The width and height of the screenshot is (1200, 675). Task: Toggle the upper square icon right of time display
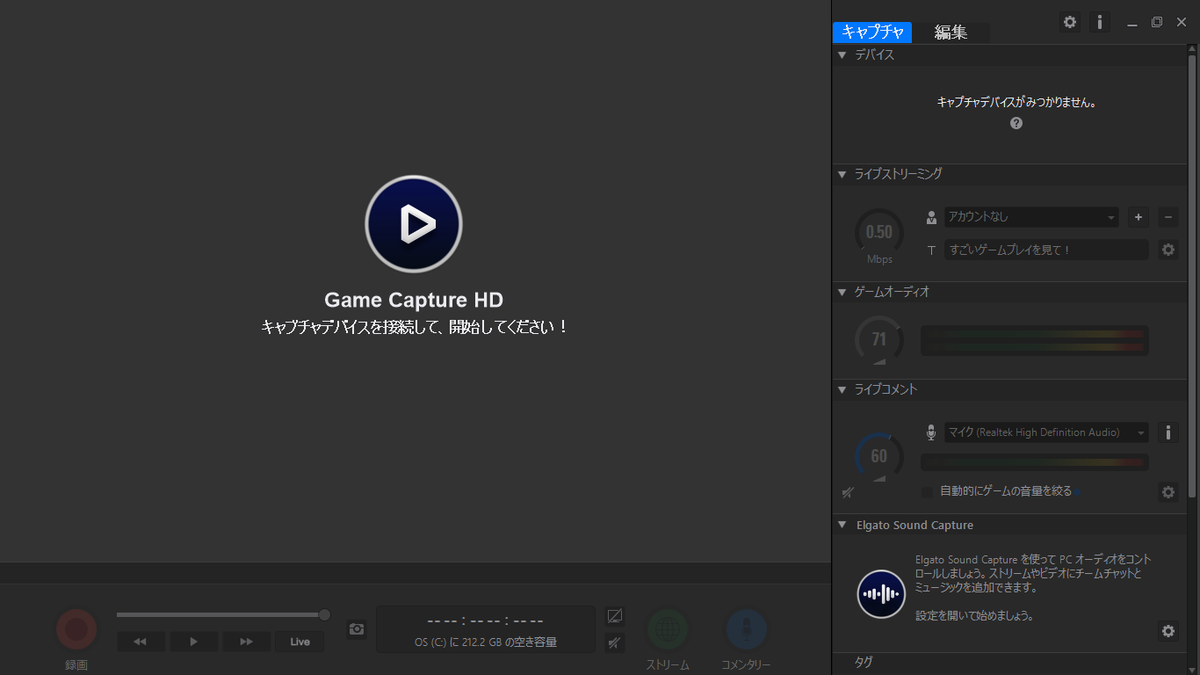click(x=615, y=616)
